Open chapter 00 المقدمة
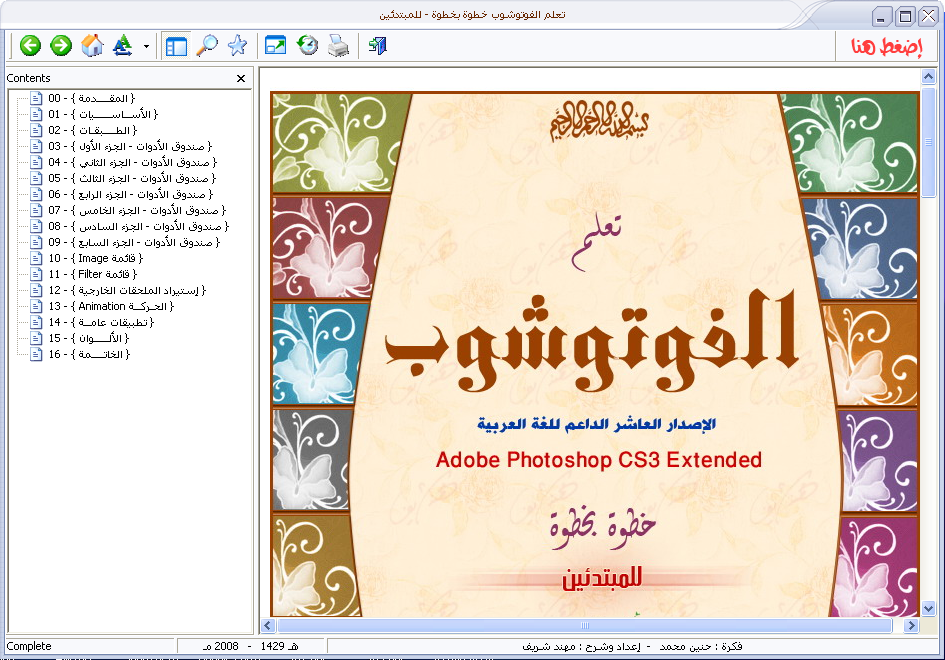945x660 pixels. [x=92, y=98]
